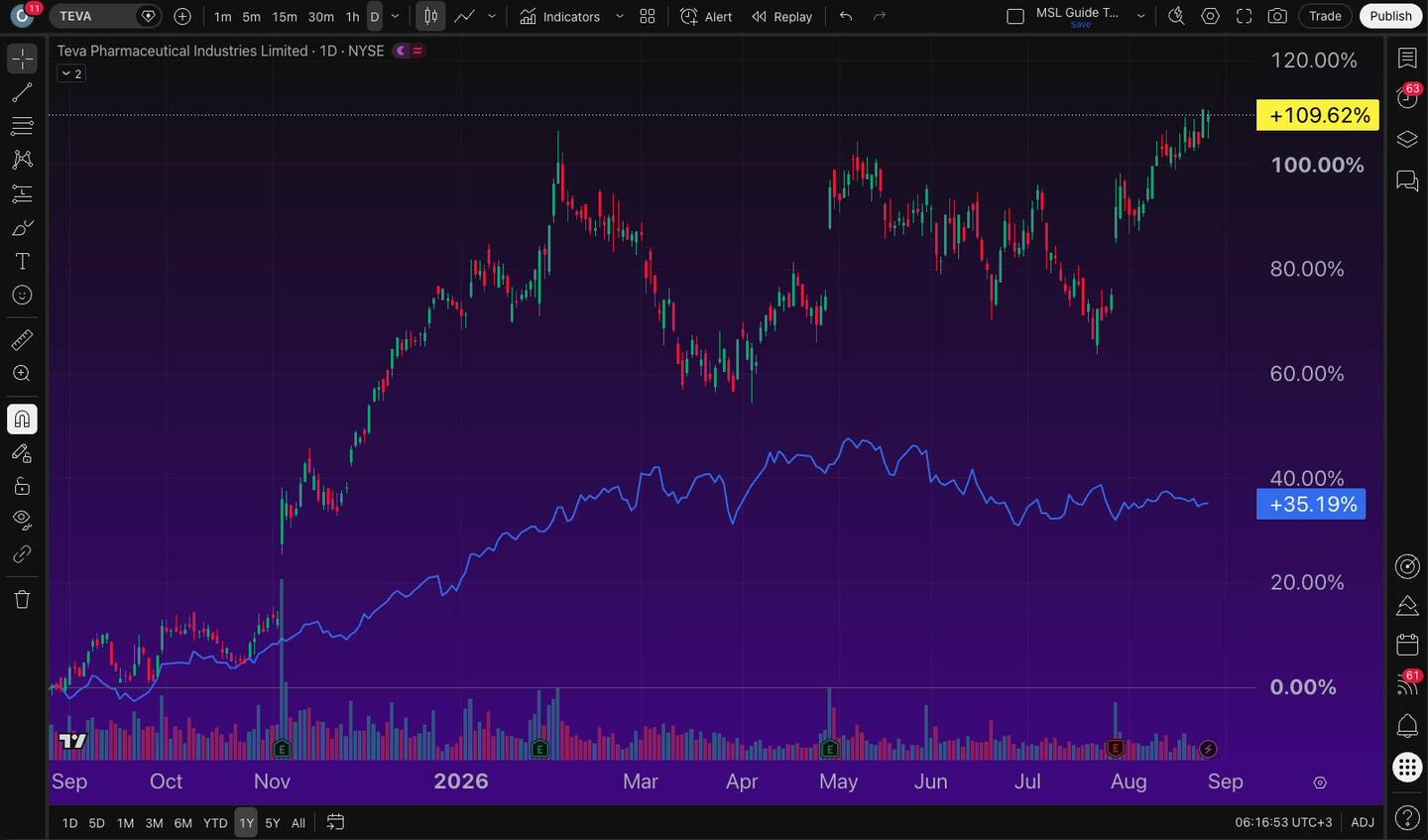Image resolution: width=1428 pixels, height=840 pixels.
Task: Click the link drawings icon
Action: coord(22,554)
